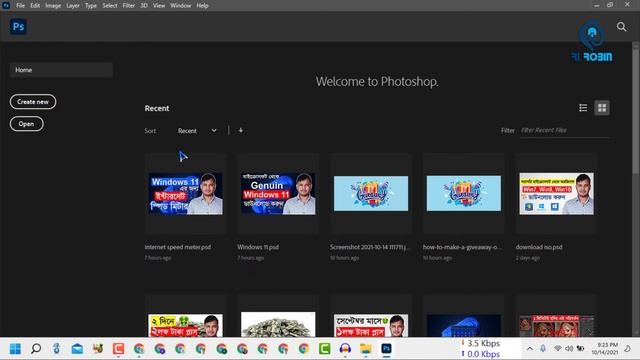The image size is (640, 360).
Task: Open the red C app icon on taskbar
Action: point(118,349)
